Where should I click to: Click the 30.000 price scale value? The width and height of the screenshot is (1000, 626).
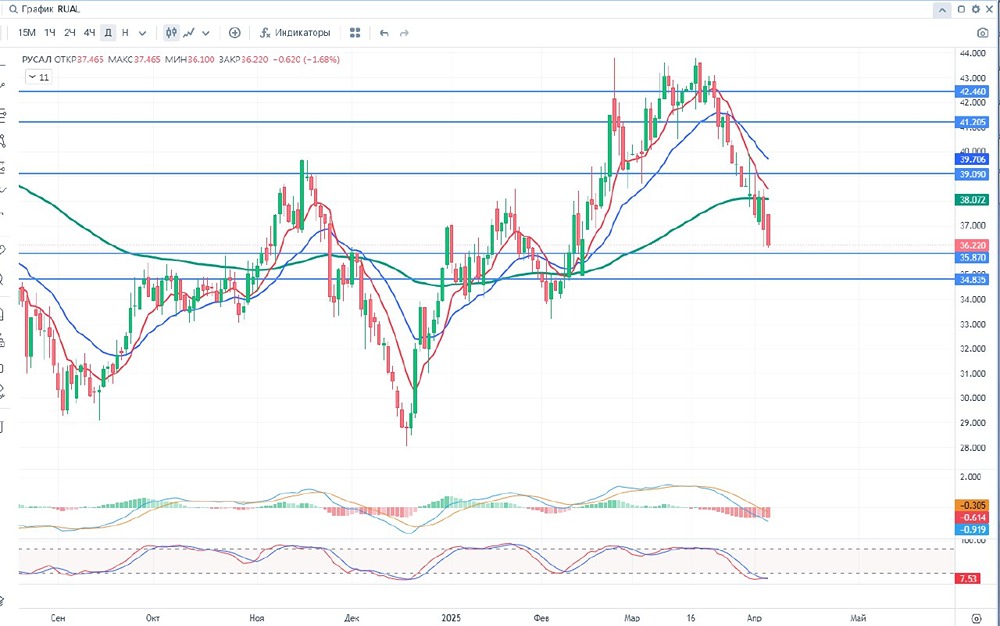[972, 398]
